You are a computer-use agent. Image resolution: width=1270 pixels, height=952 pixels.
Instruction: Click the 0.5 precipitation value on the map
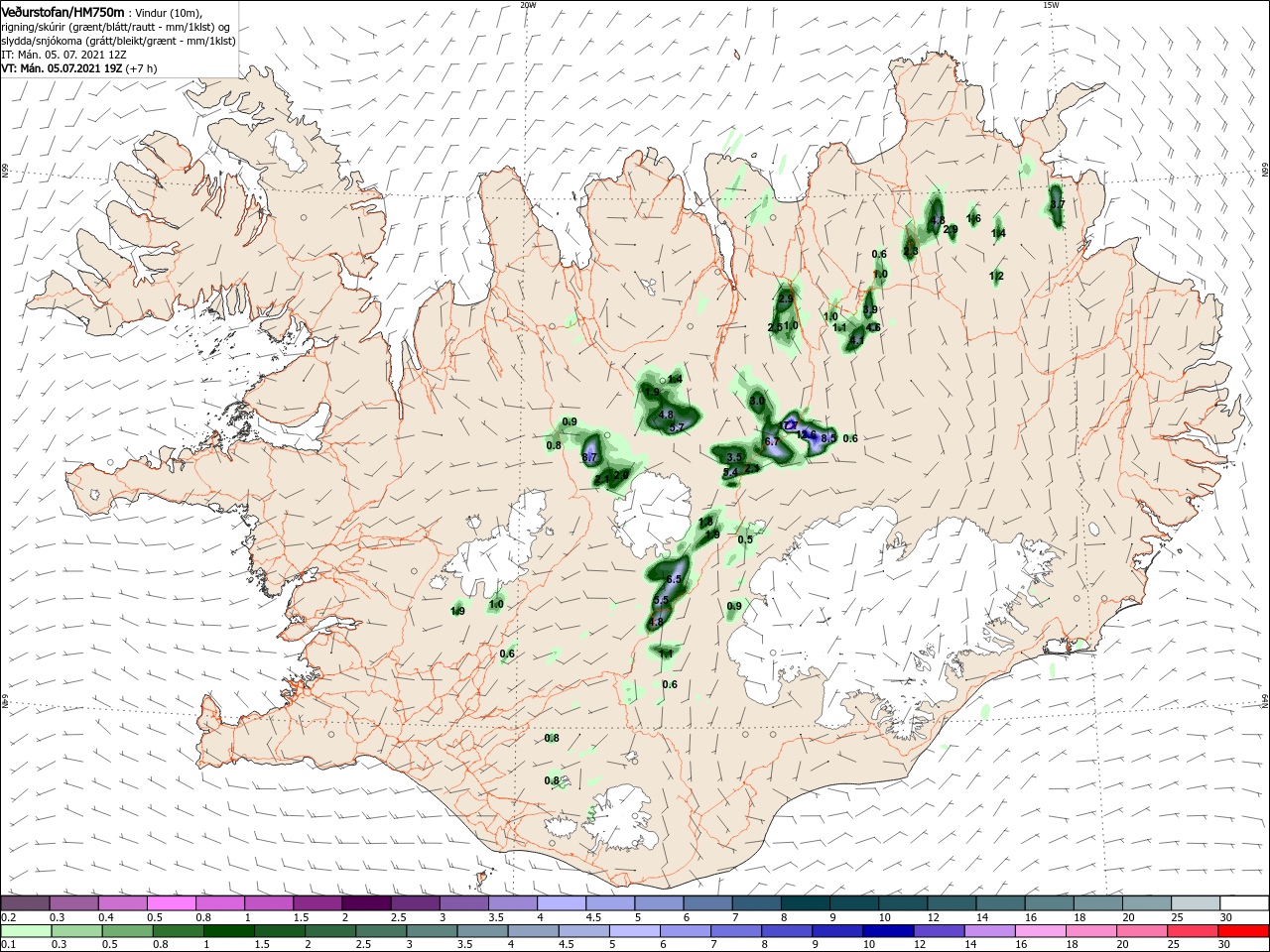(745, 539)
